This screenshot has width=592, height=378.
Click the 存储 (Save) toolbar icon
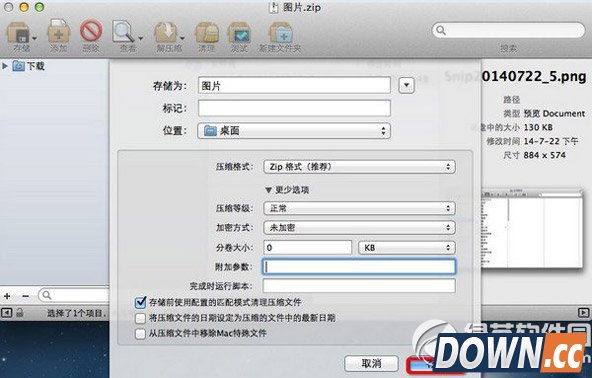18,33
